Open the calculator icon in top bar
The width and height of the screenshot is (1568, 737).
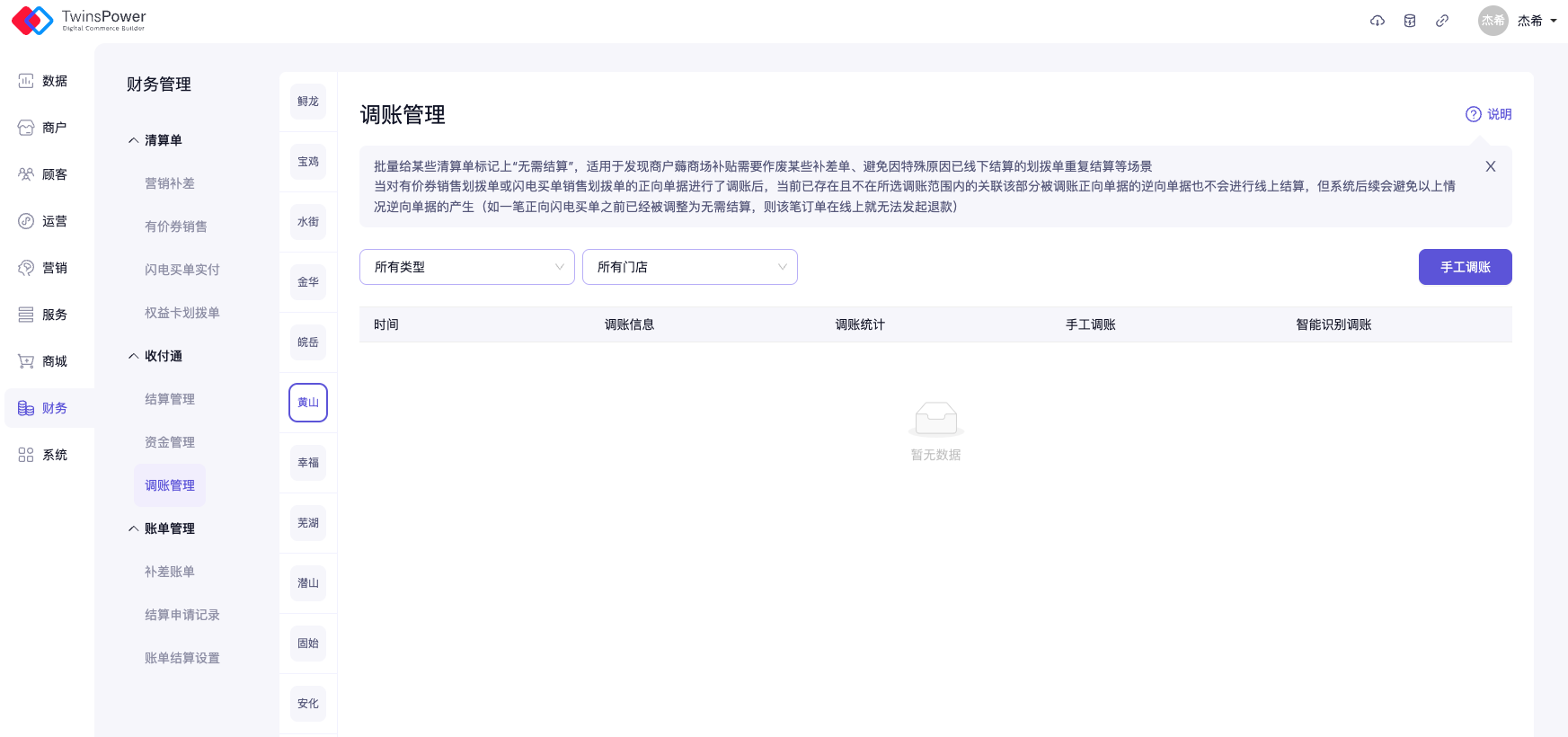pos(1410,21)
